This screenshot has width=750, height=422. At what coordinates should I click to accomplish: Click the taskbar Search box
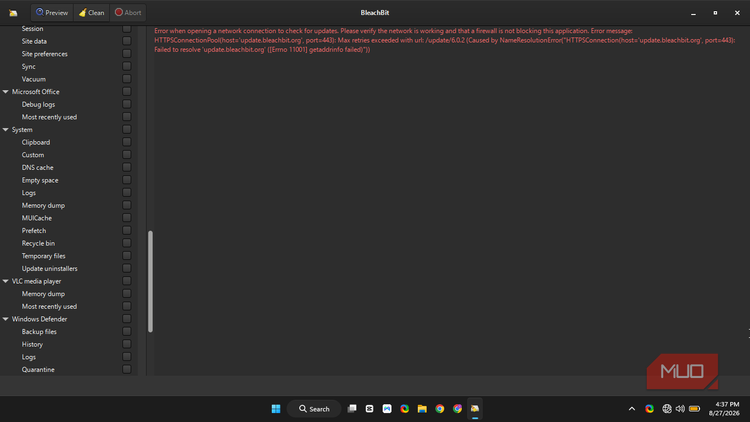pos(314,409)
